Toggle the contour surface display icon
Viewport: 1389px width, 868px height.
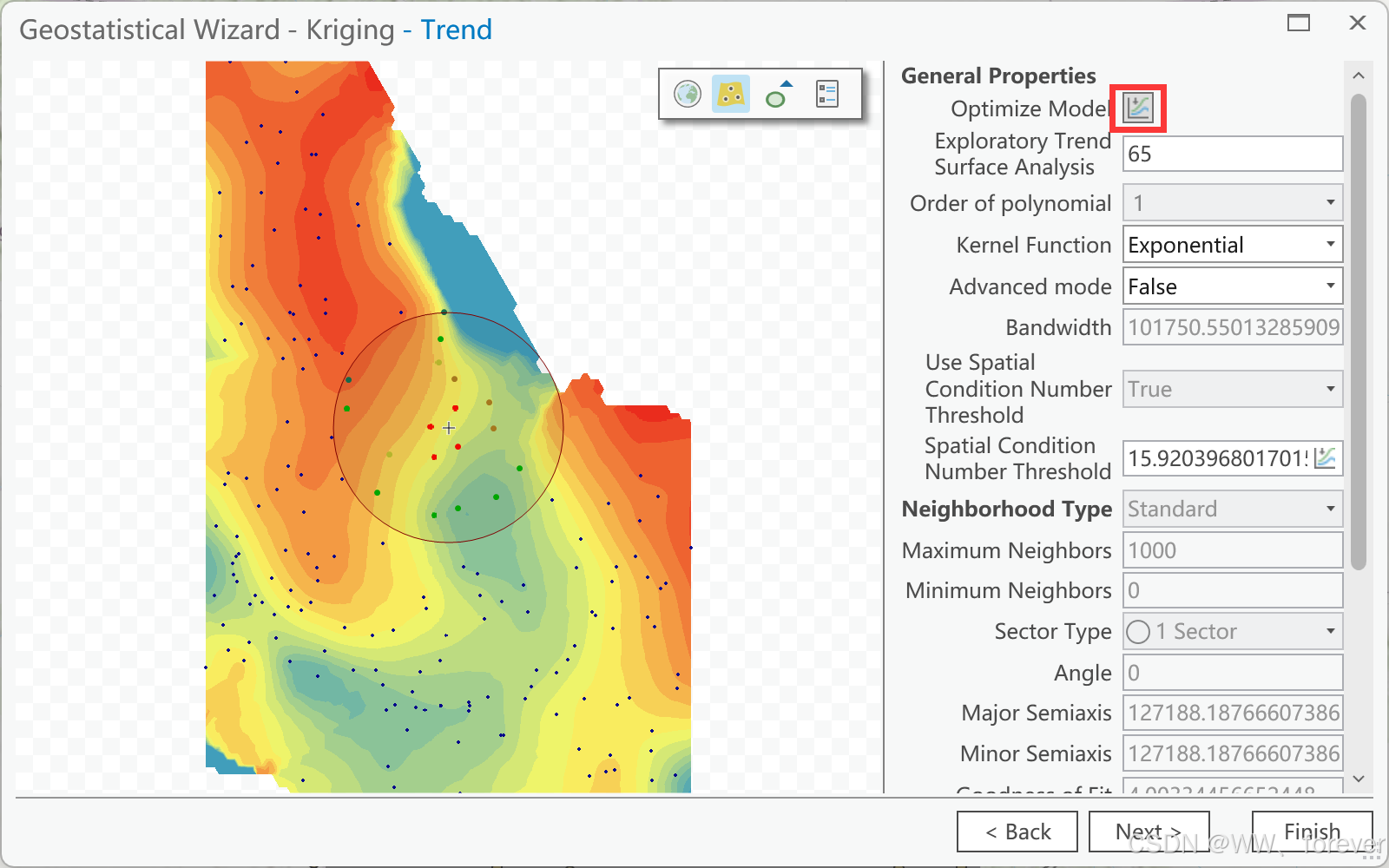click(x=731, y=94)
